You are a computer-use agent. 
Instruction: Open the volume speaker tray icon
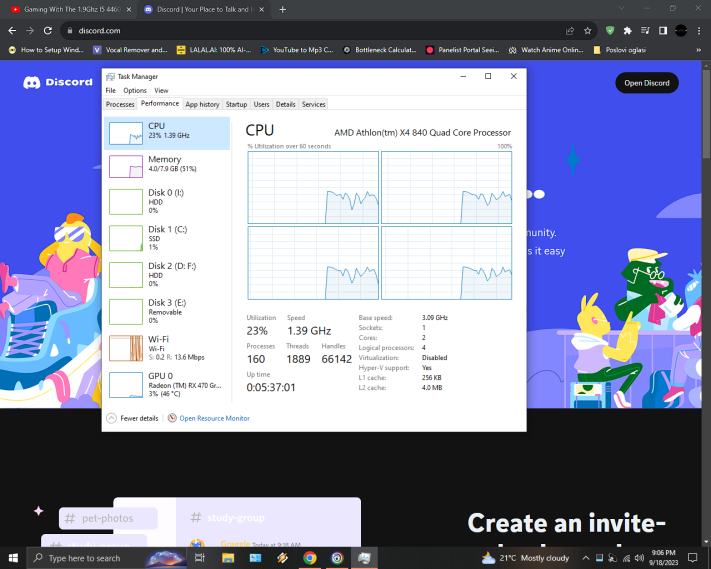coord(639,558)
